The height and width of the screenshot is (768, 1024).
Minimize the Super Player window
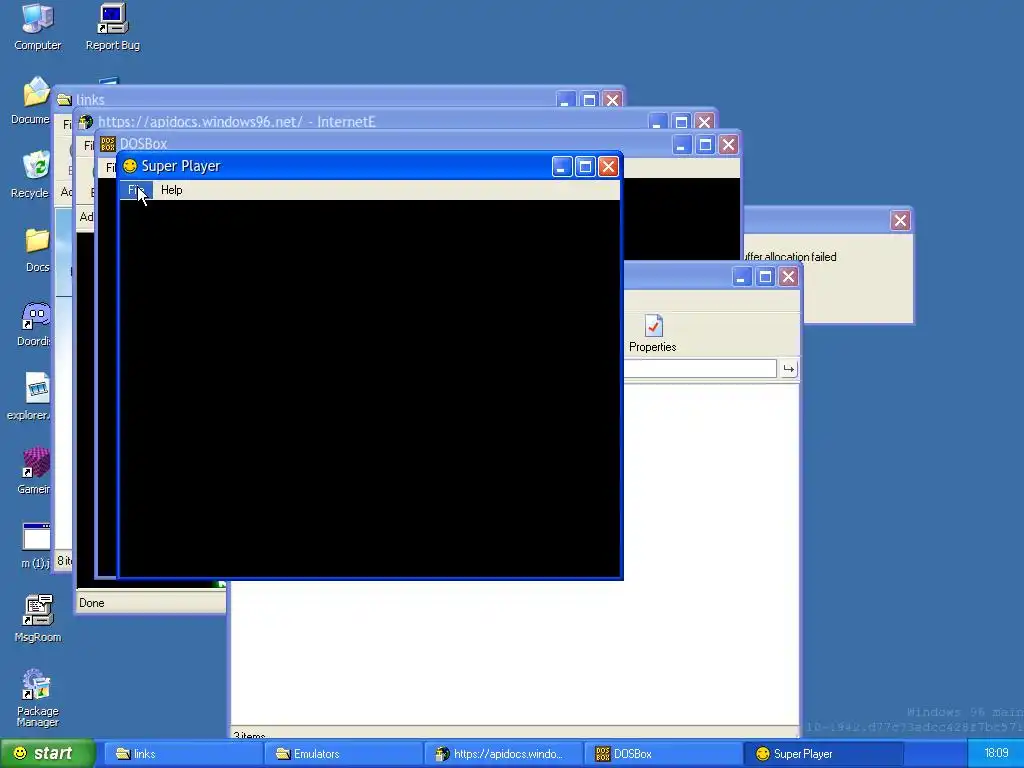click(562, 167)
